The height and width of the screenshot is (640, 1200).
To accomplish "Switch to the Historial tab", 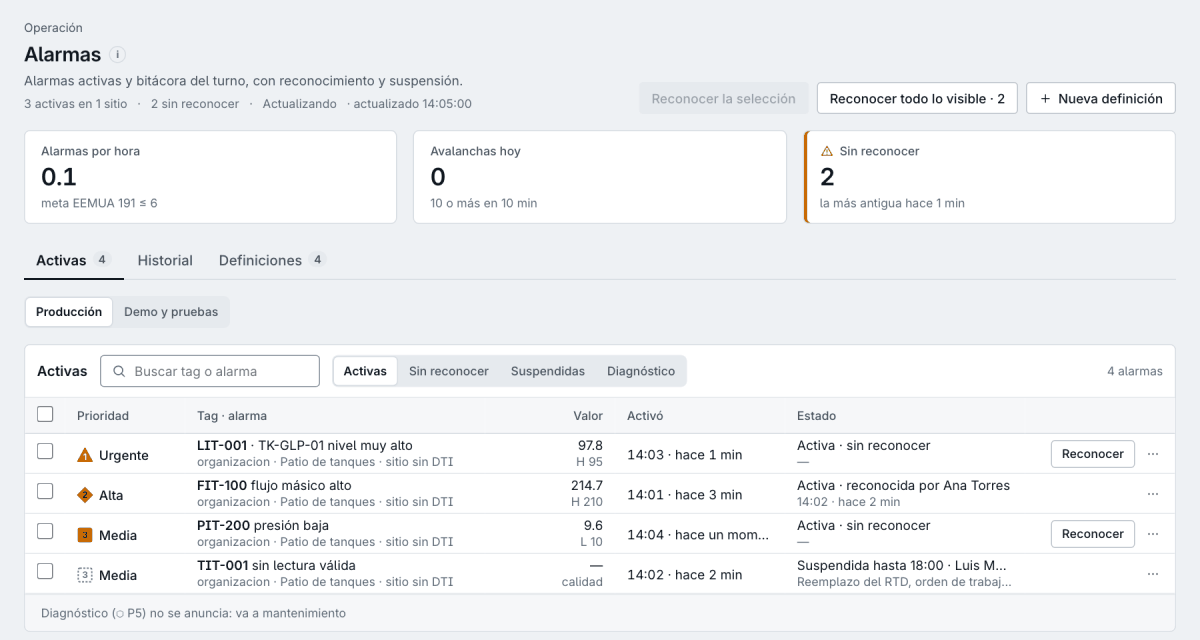I will (165, 260).
